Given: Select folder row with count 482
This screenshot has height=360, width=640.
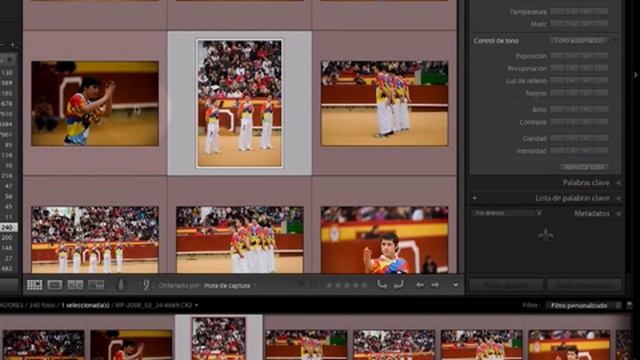Looking at the screenshot, I should (x=9, y=269).
